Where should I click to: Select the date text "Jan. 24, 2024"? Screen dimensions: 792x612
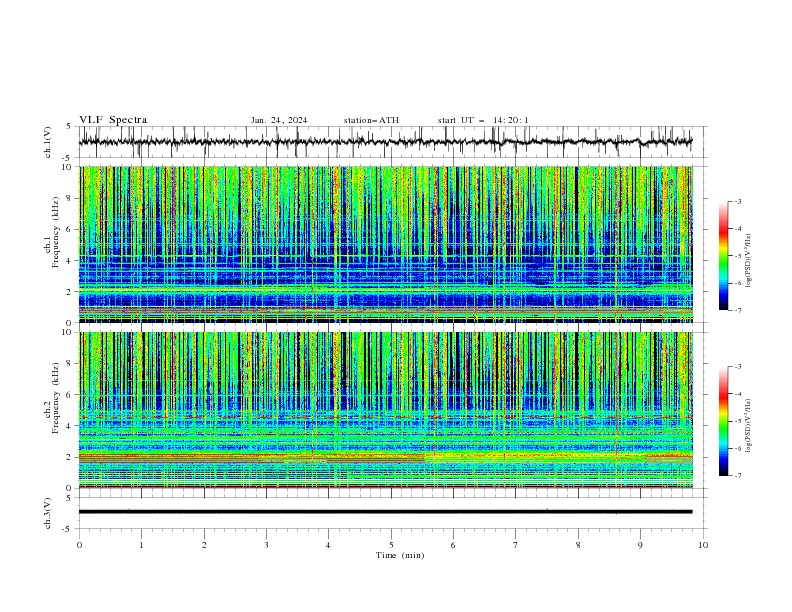point(279,120)
